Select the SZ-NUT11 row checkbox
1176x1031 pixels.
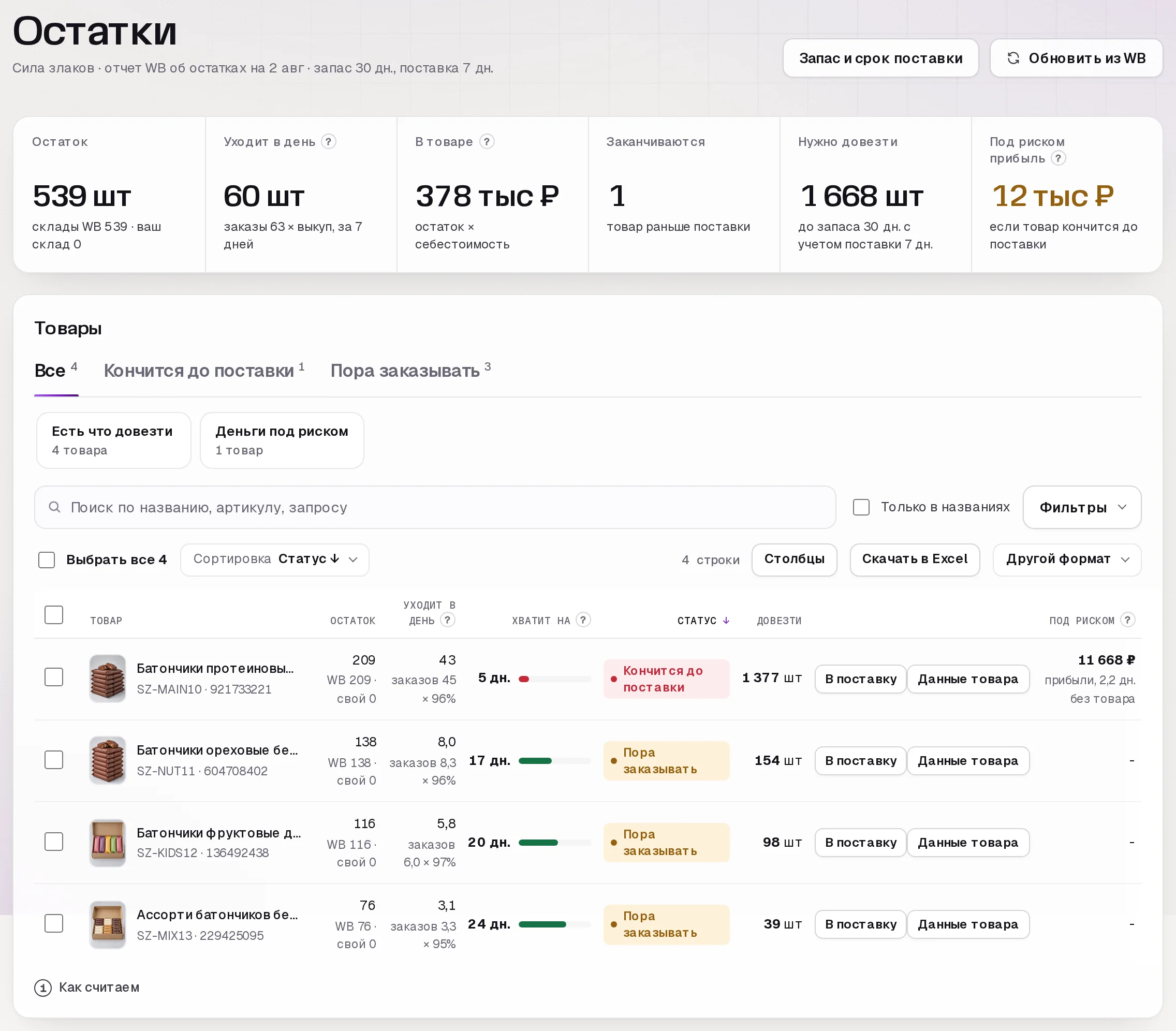[54, 759]
